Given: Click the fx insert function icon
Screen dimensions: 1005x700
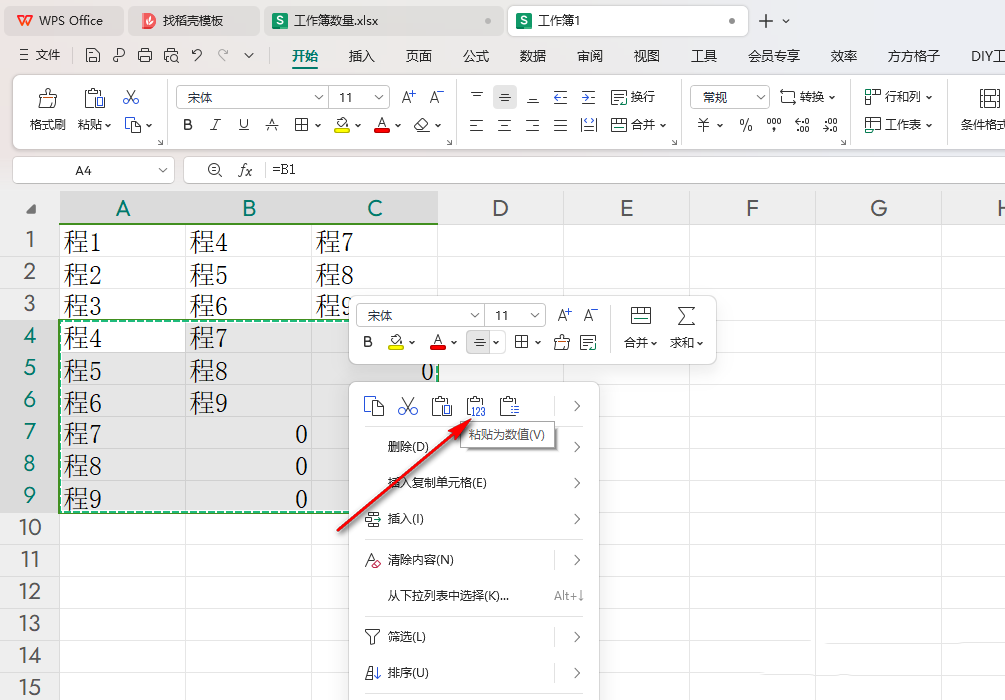Looking at the screenshot, I should click(245, 170).
